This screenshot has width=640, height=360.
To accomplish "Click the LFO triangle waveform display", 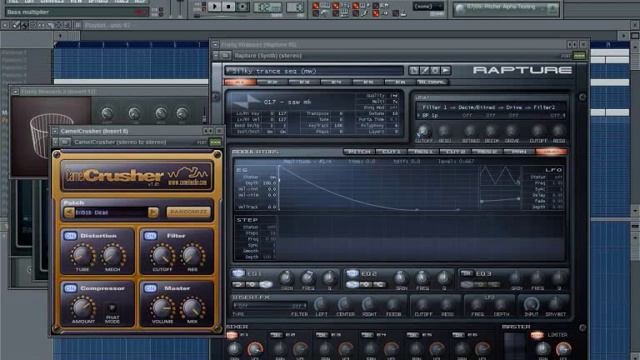I will pyautogui.click(x=500, y=176).
